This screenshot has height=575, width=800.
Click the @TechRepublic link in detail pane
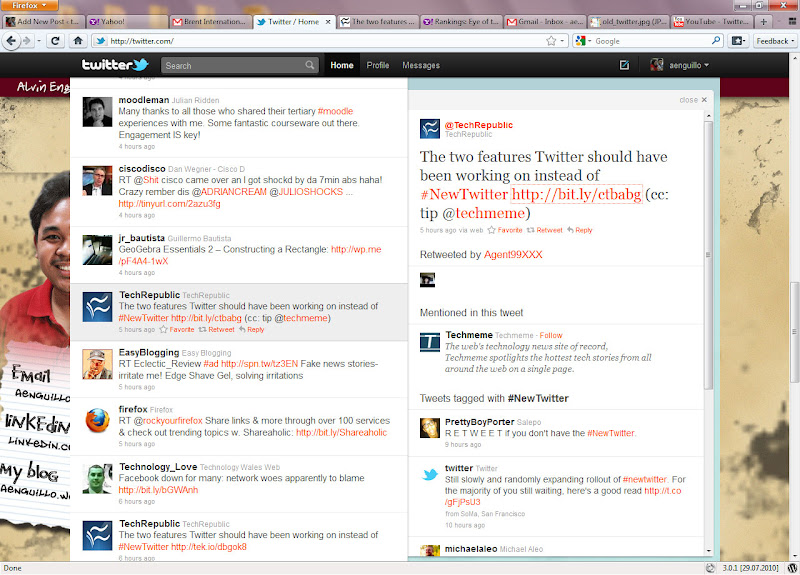coord(479,125)
